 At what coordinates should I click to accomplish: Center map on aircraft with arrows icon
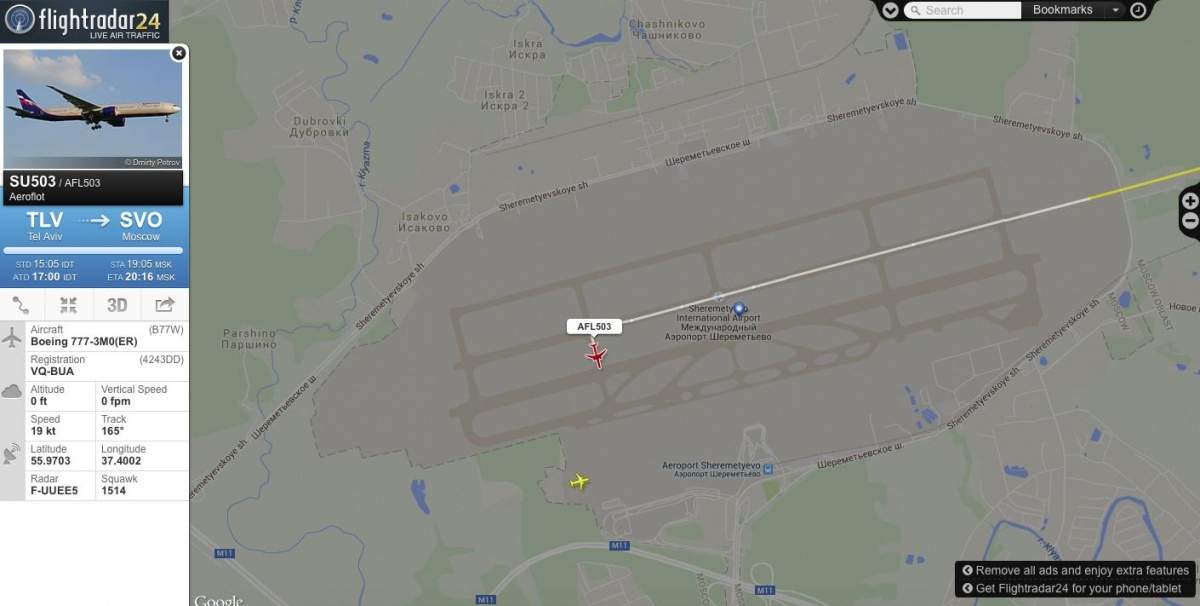tap(68, 305)
